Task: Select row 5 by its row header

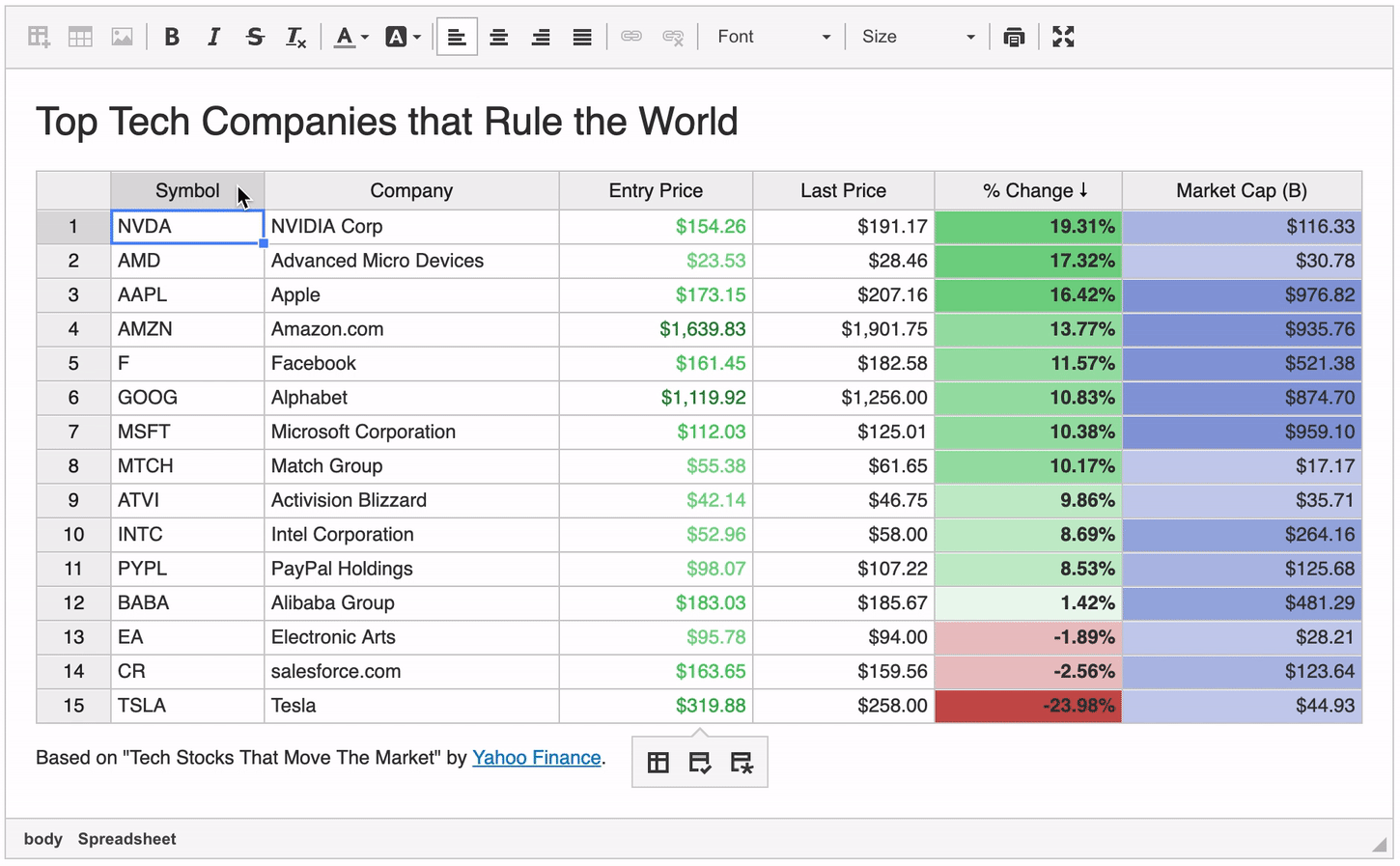Action: click(x=73, y=364)
